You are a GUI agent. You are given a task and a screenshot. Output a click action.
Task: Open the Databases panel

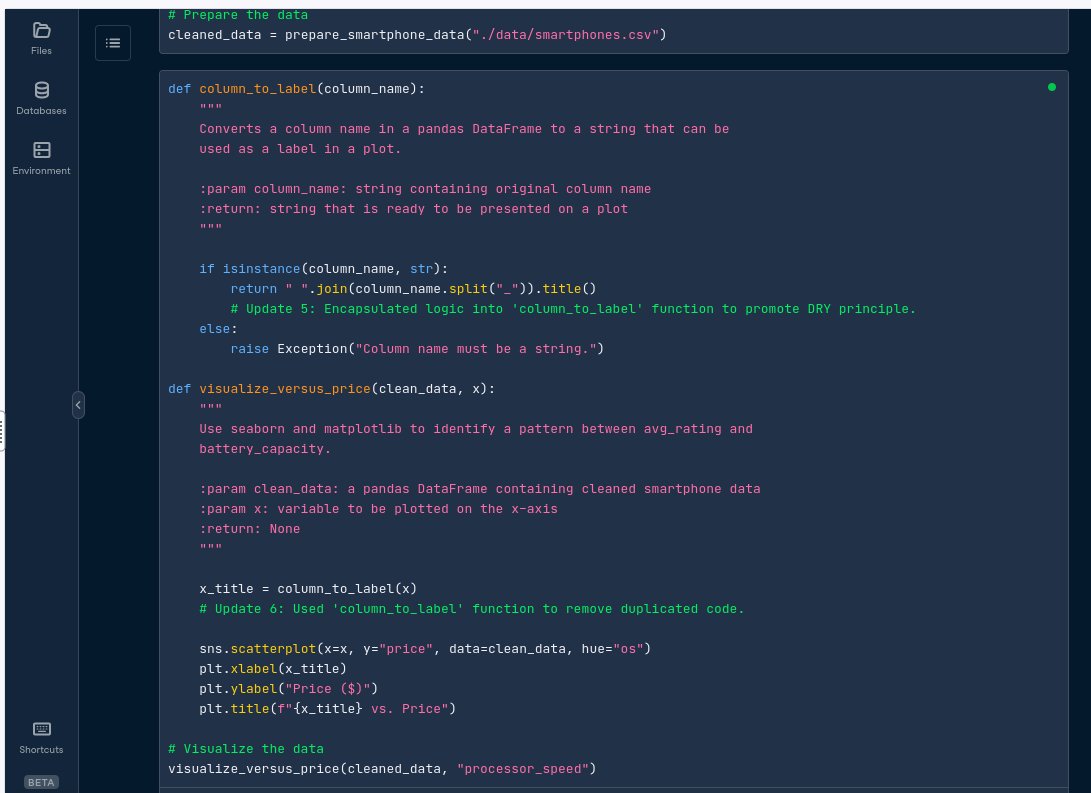point(41,99)
